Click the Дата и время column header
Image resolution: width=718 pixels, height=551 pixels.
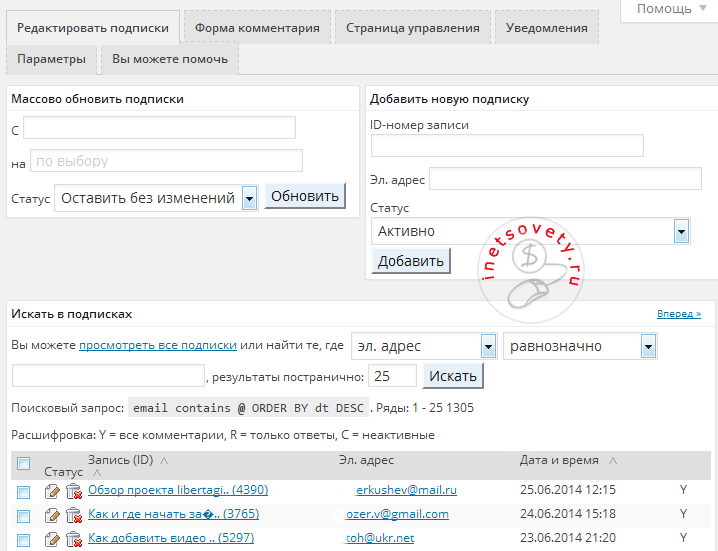pos(559,460)
